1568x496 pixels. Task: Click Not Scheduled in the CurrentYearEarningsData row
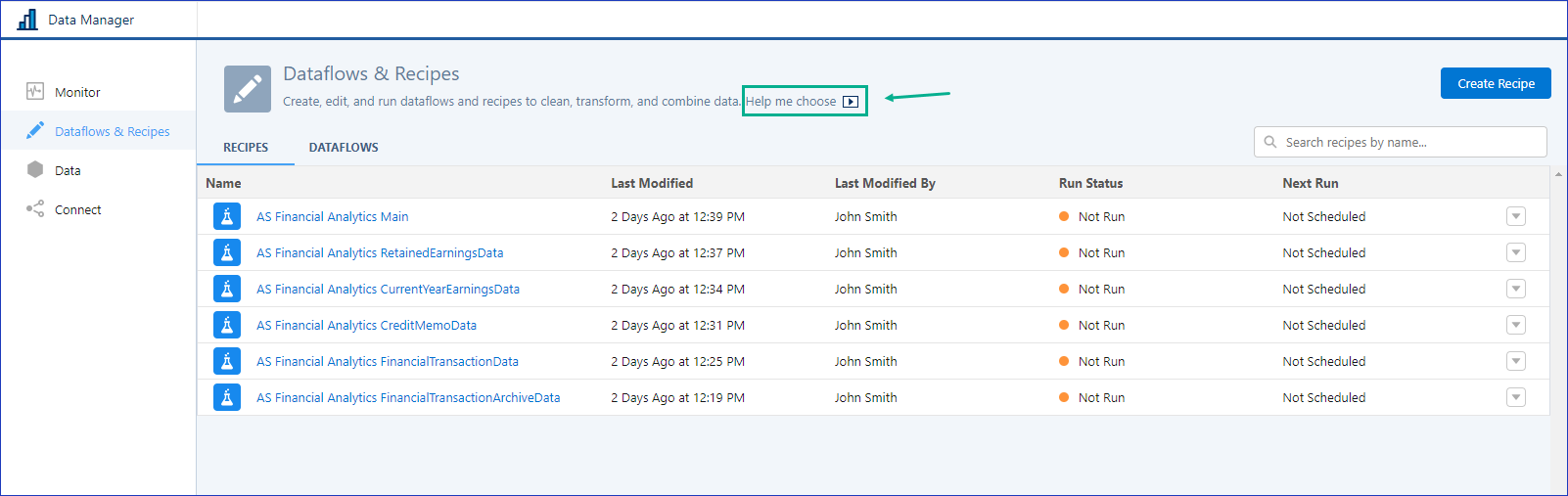(1324, 290)
